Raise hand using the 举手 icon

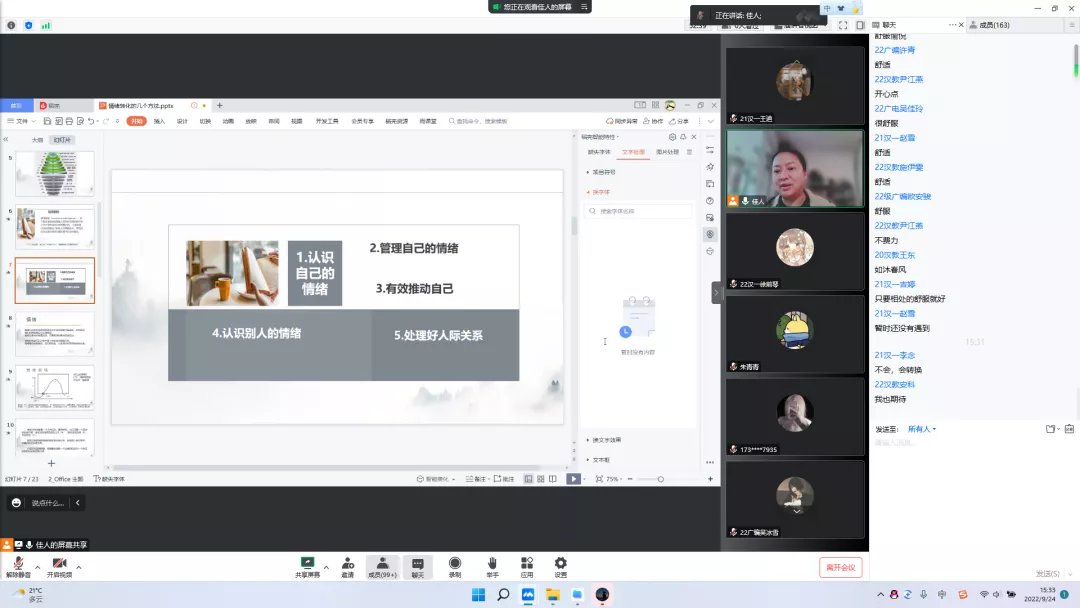pyautogui.click(x=492, y=564)
